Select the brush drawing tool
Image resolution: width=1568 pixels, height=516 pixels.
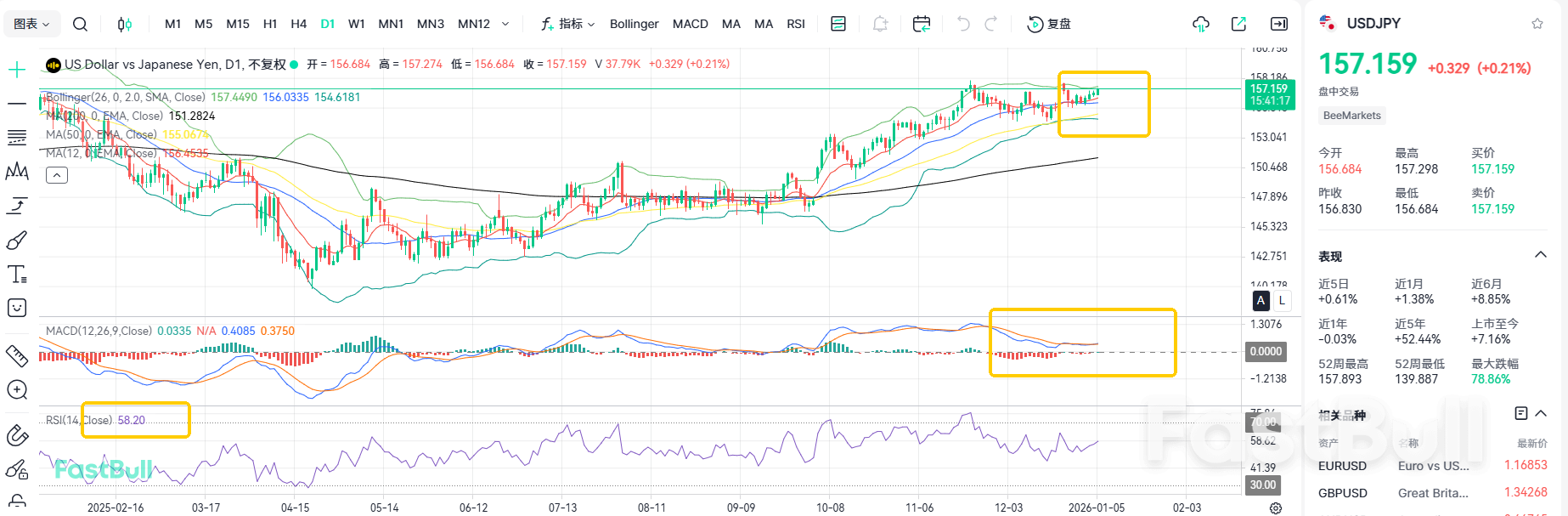(17, 241)
